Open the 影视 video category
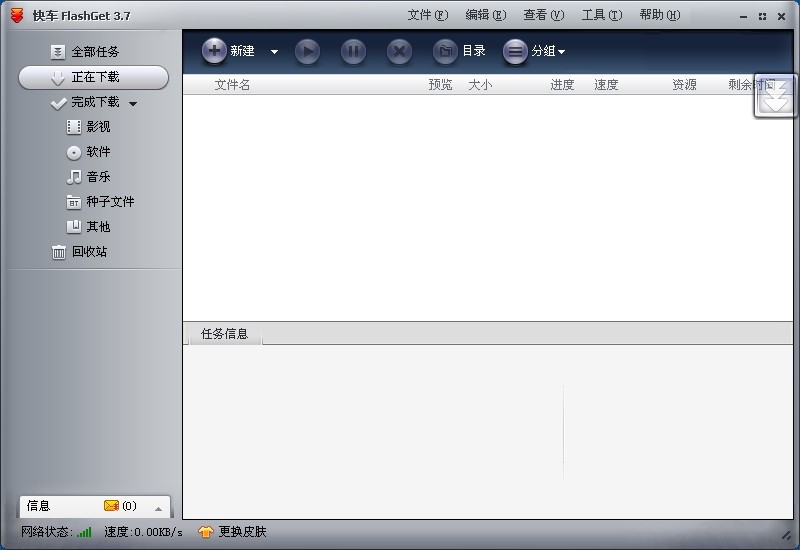 (98, 127)
